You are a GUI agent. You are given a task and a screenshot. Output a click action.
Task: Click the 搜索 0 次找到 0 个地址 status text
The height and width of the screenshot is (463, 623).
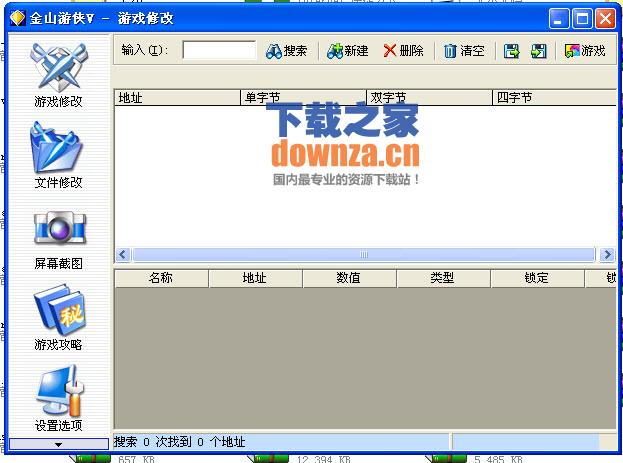point(180,442)
